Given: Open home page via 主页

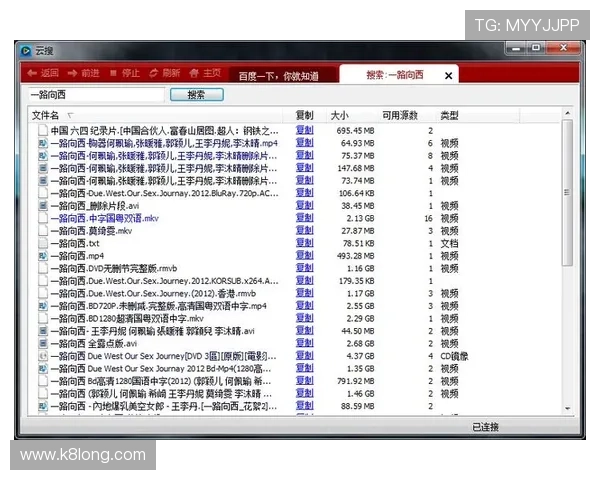Looking at the screenshot, I should (x=205, y=73).
